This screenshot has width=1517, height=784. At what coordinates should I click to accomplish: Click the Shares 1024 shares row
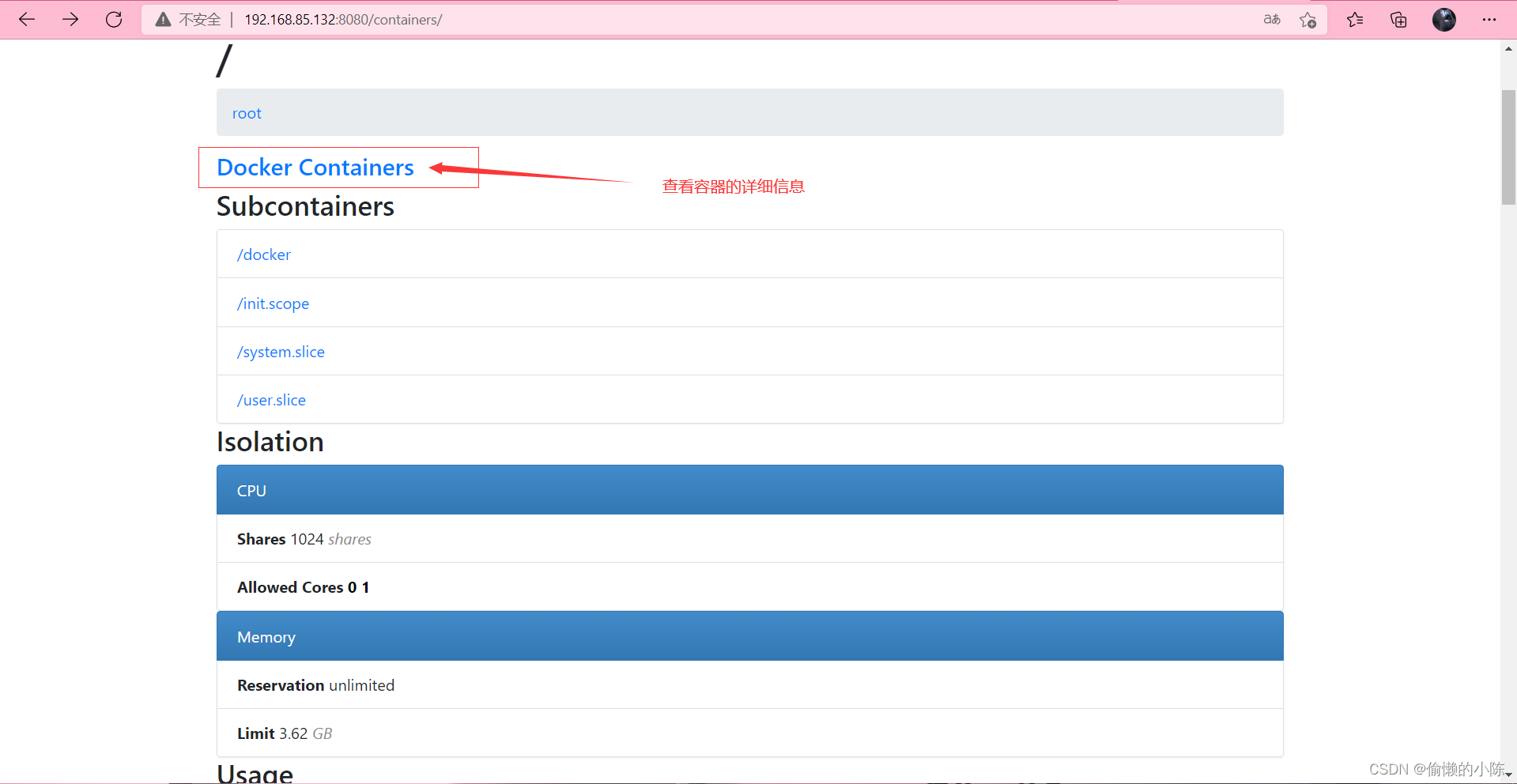click(749, 539)
